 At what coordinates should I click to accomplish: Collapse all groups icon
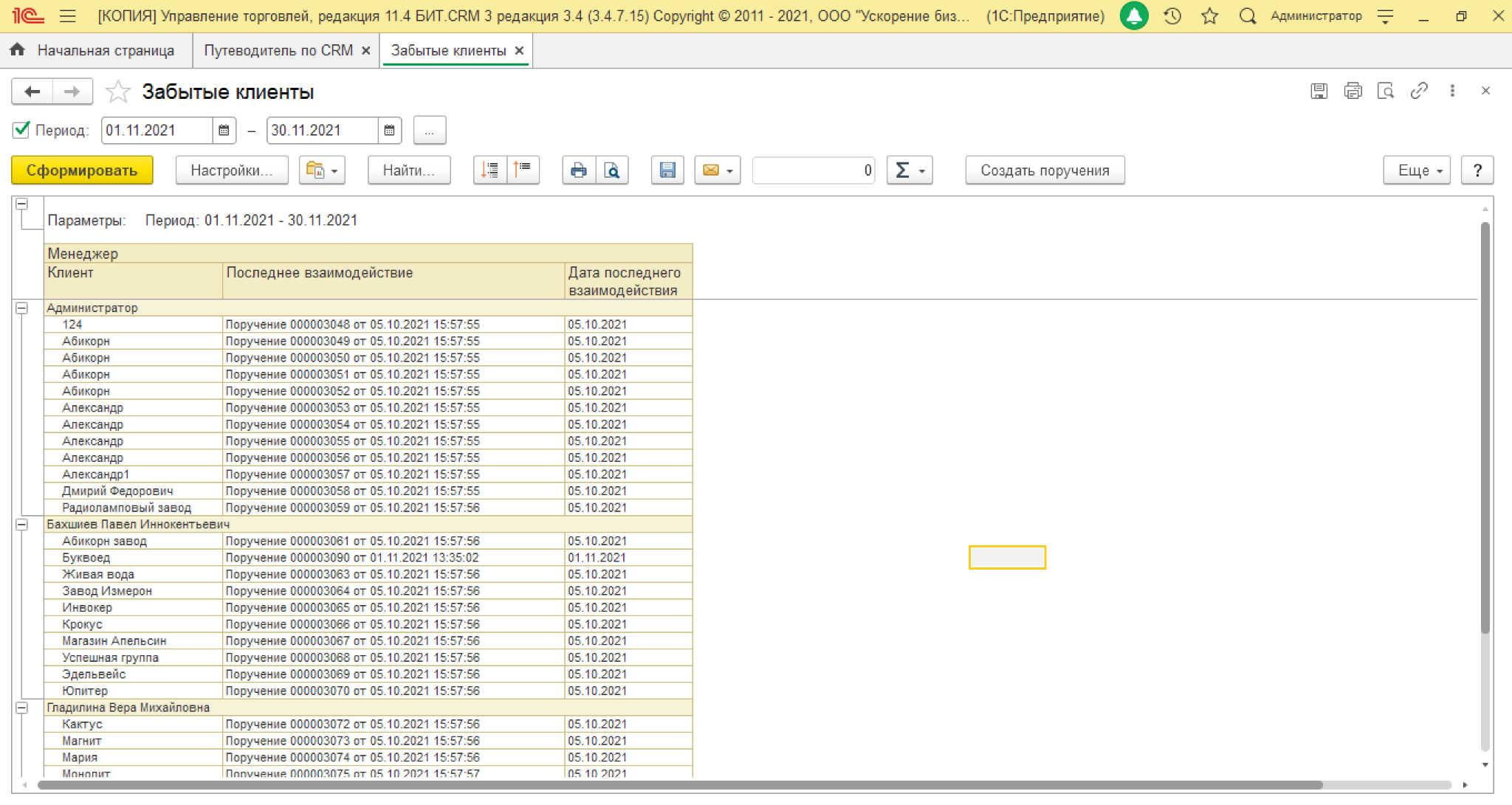coord(523,170)
